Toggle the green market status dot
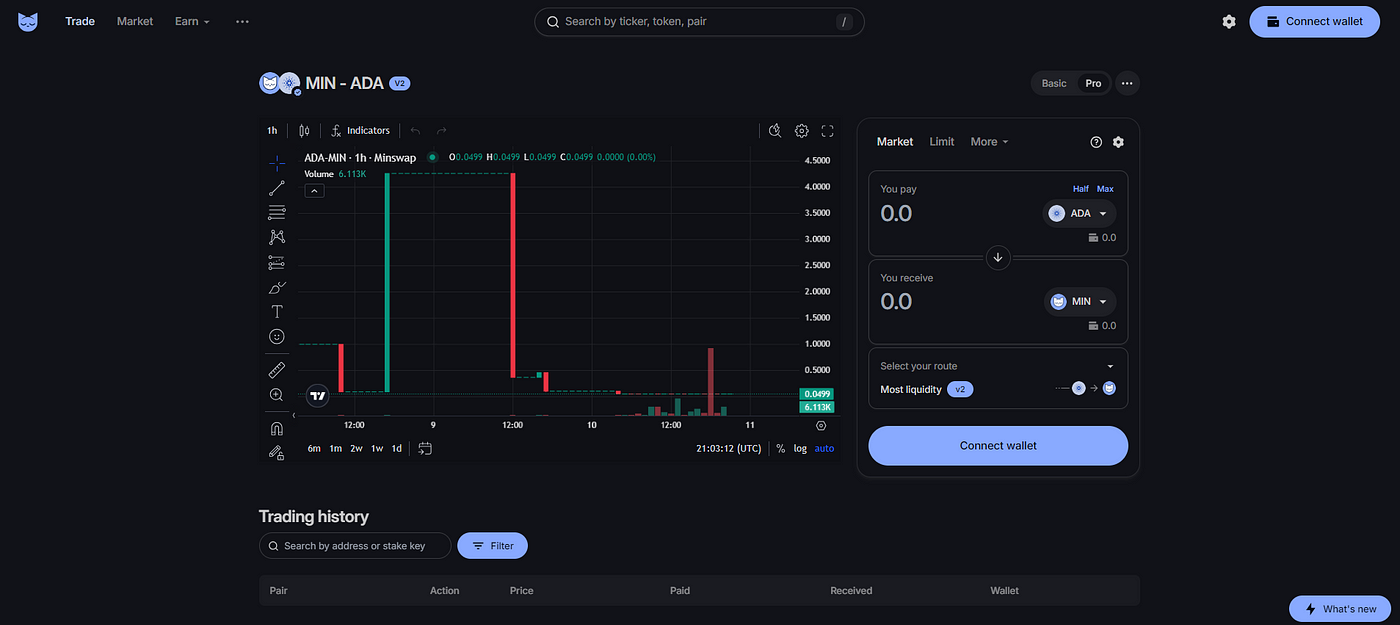1400x625 pixels. pos(433,157)
